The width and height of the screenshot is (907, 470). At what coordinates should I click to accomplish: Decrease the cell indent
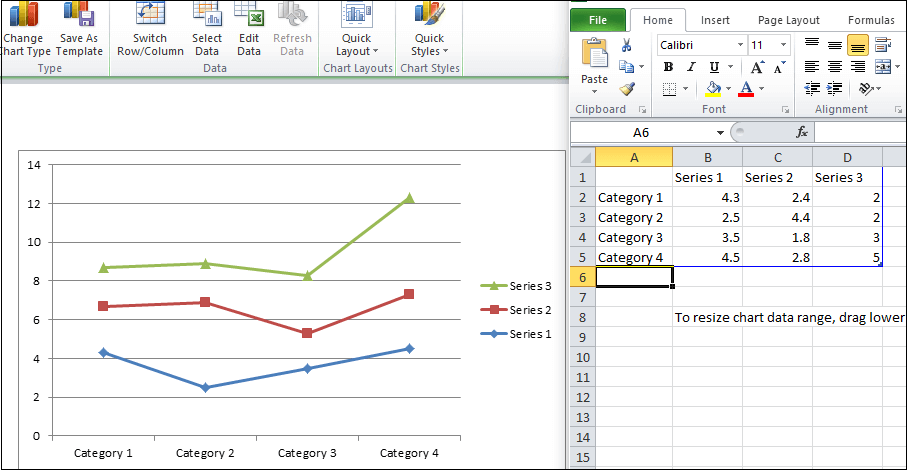coord(812,88)
